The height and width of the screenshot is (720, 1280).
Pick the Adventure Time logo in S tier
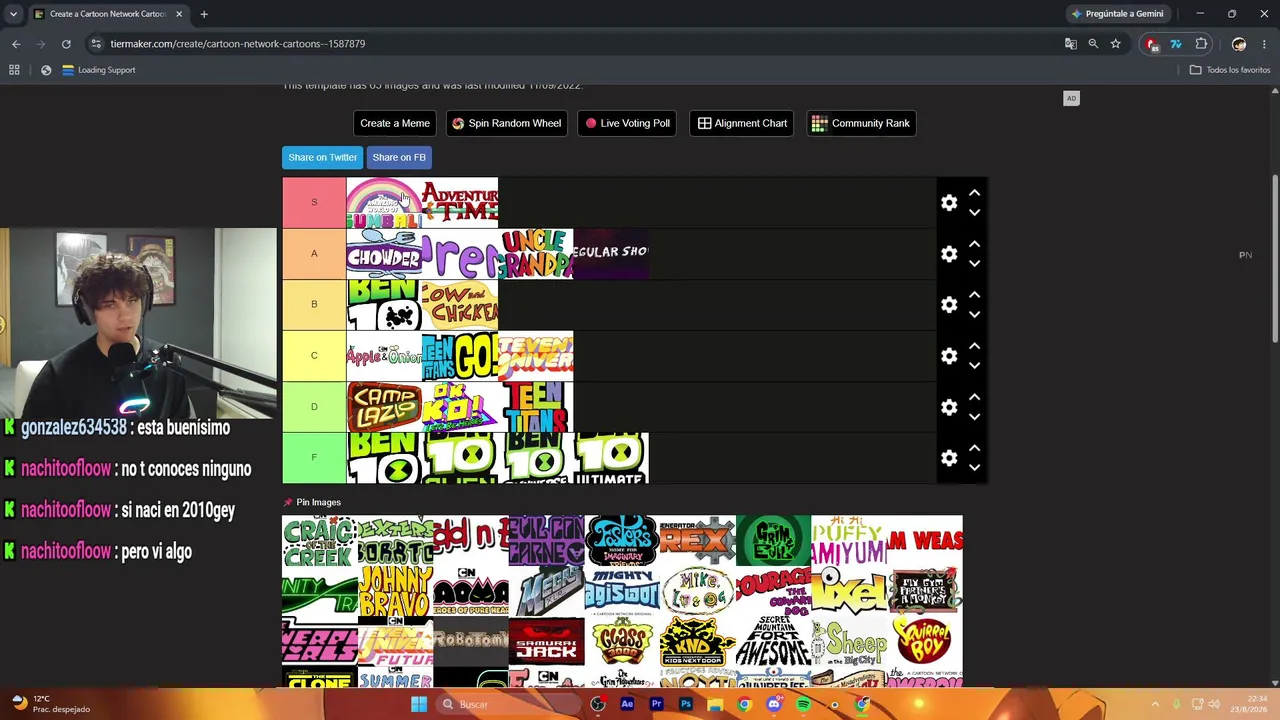coord(460,203)
